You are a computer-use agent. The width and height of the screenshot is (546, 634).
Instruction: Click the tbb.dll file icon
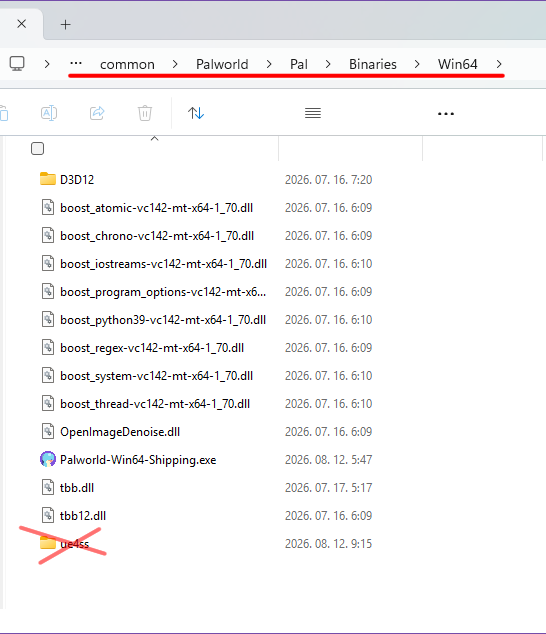click(x=48, y=487)
